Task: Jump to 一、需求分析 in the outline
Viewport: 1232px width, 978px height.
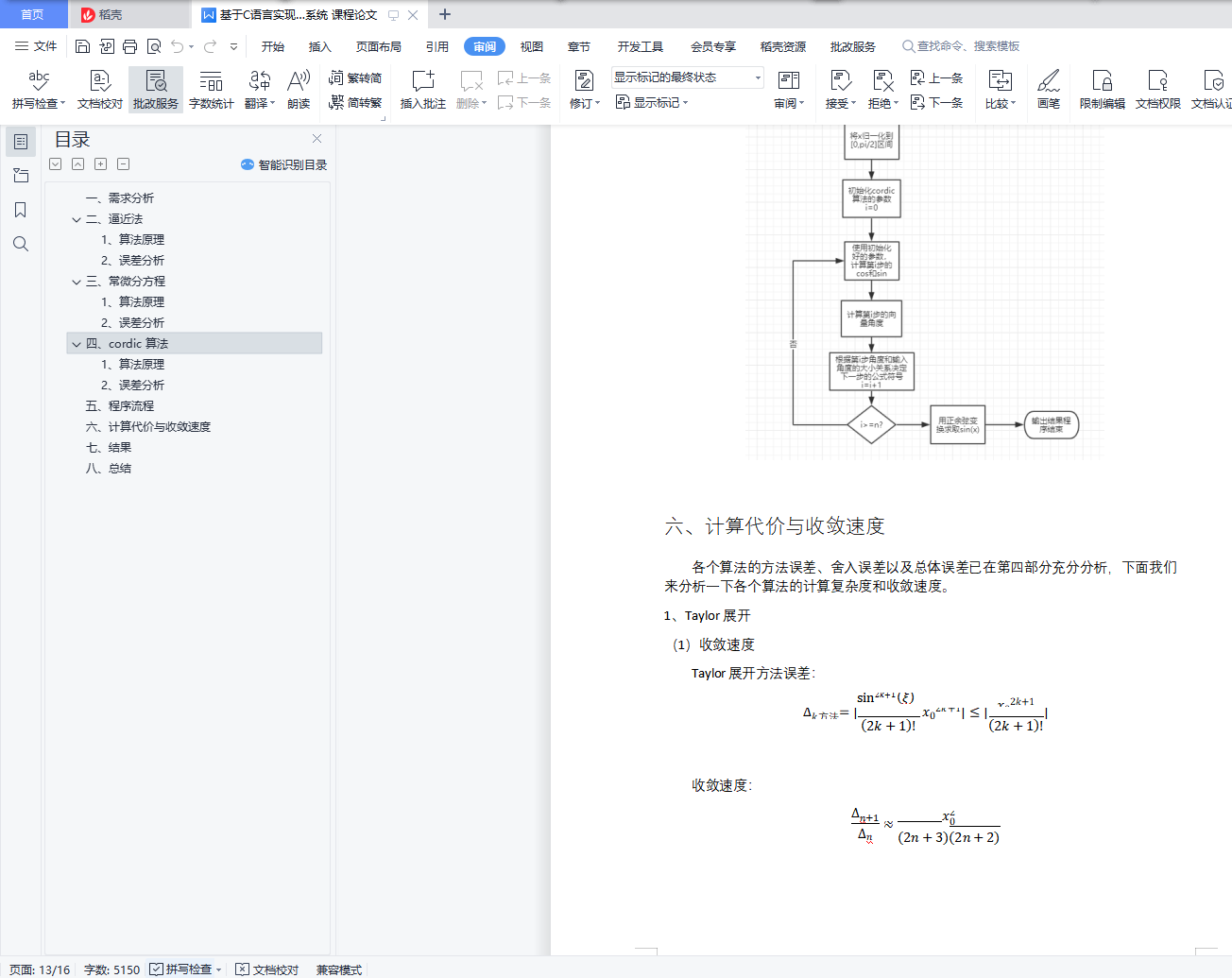Action: pos(120,198)
